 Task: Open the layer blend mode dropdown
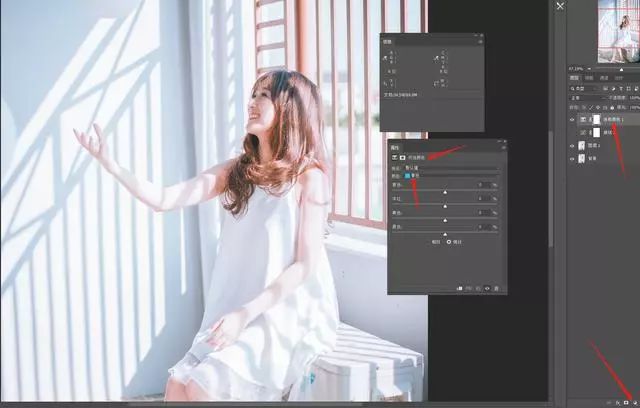588,98
